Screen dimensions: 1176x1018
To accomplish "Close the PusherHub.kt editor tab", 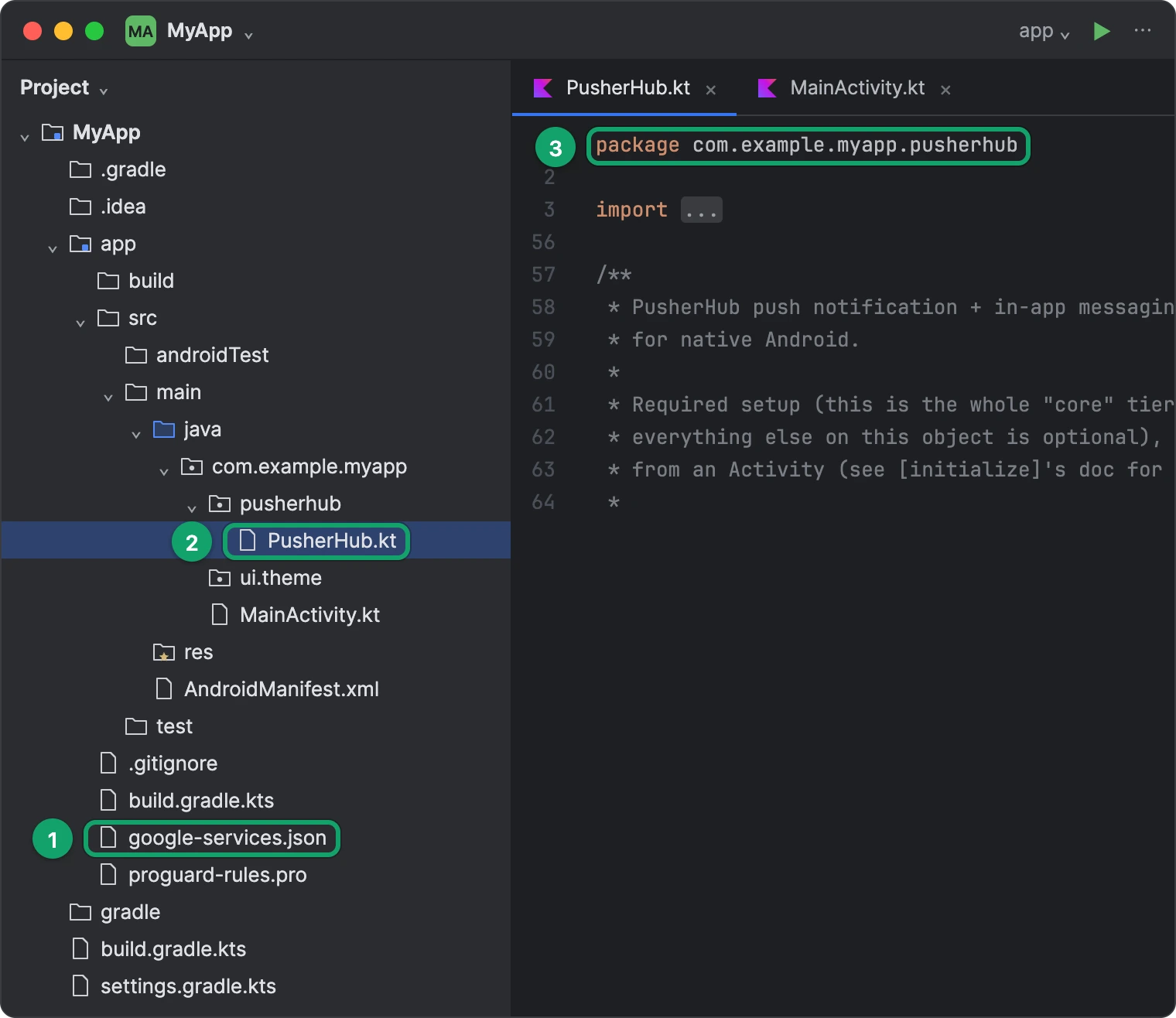I will pyautogui.click(x=711, y=91).
